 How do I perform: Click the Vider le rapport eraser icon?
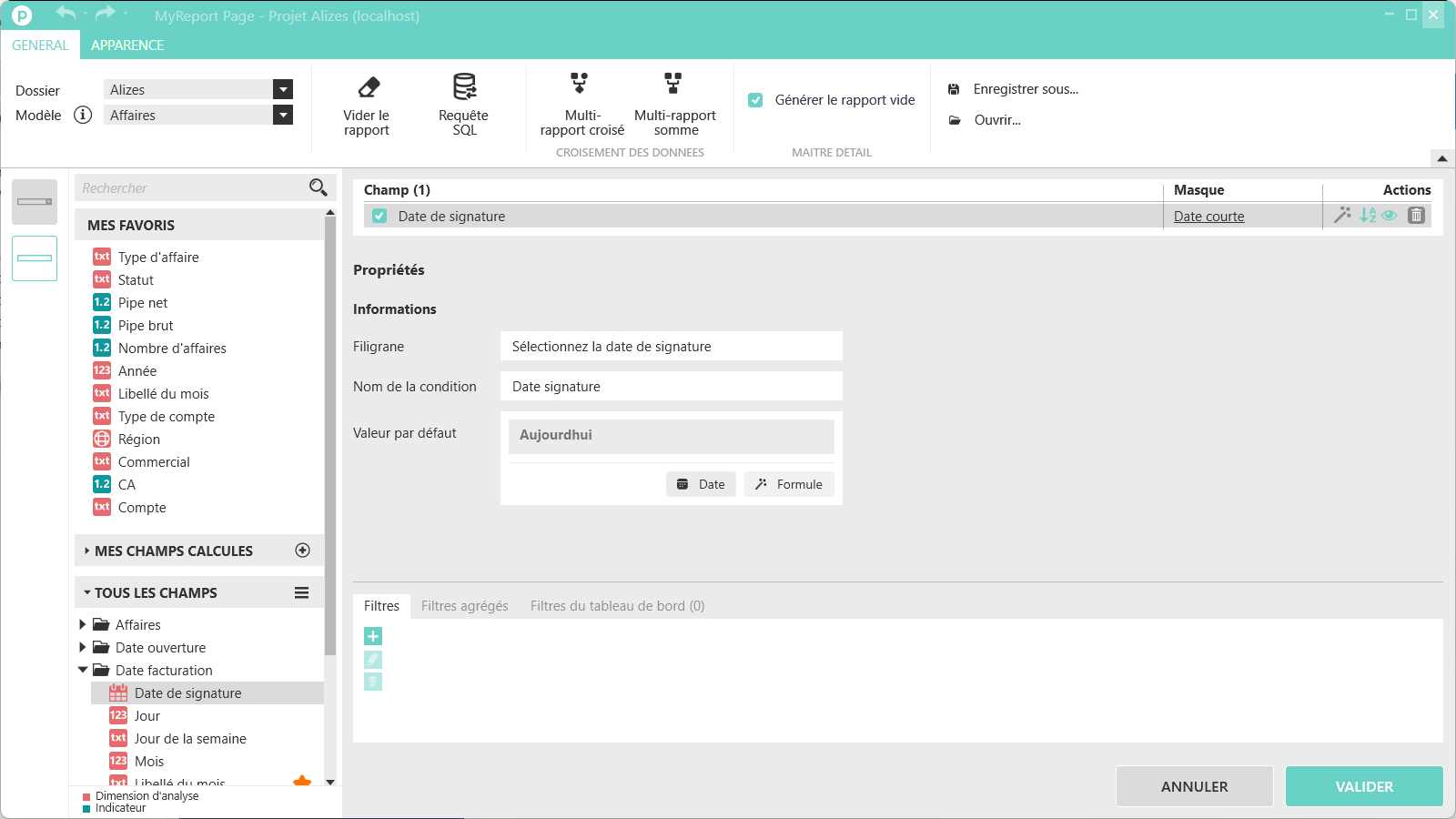369,87
